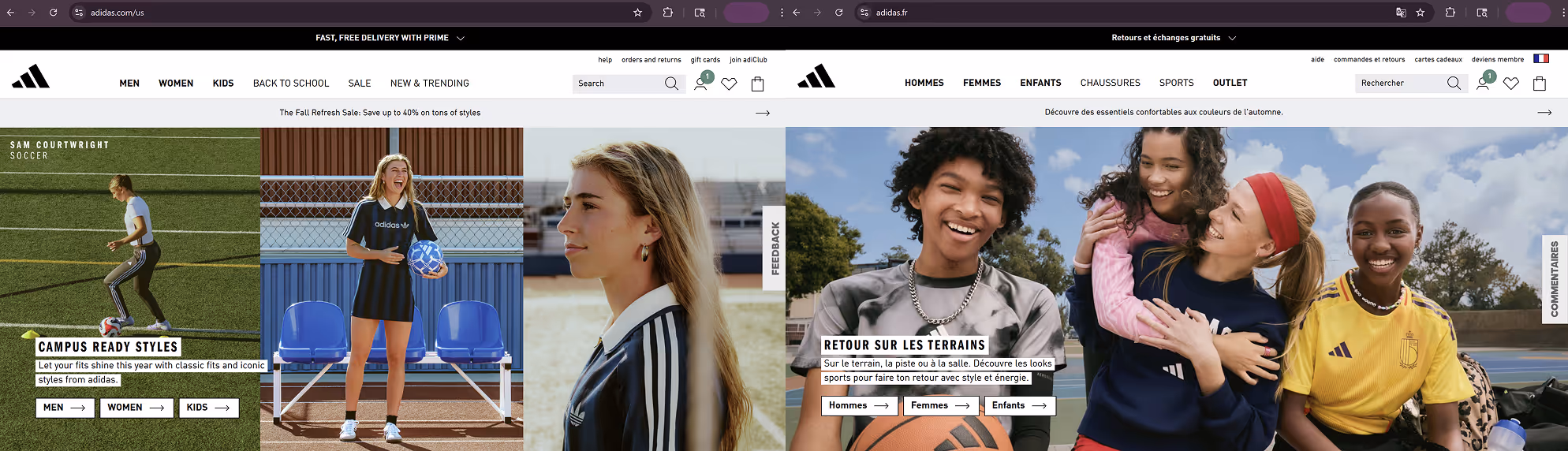
Task: Open the FEEDBACK side tab
Action: pyautogui.click(x=775, y=248)
